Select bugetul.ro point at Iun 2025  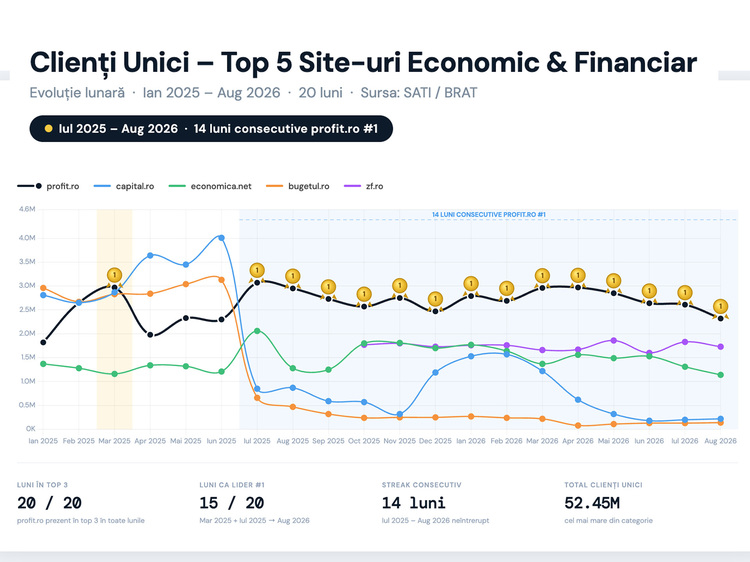point(221,280)
